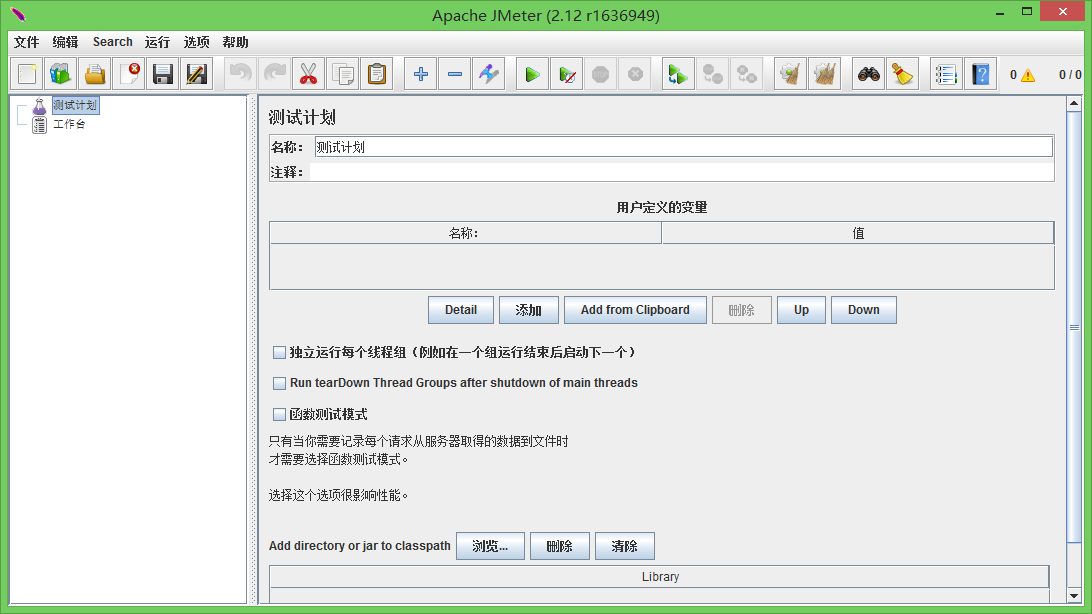This screenshot has width=1092, height=614.
Task: Open the Templates icon in toolbar
Action: coord(61,74)
